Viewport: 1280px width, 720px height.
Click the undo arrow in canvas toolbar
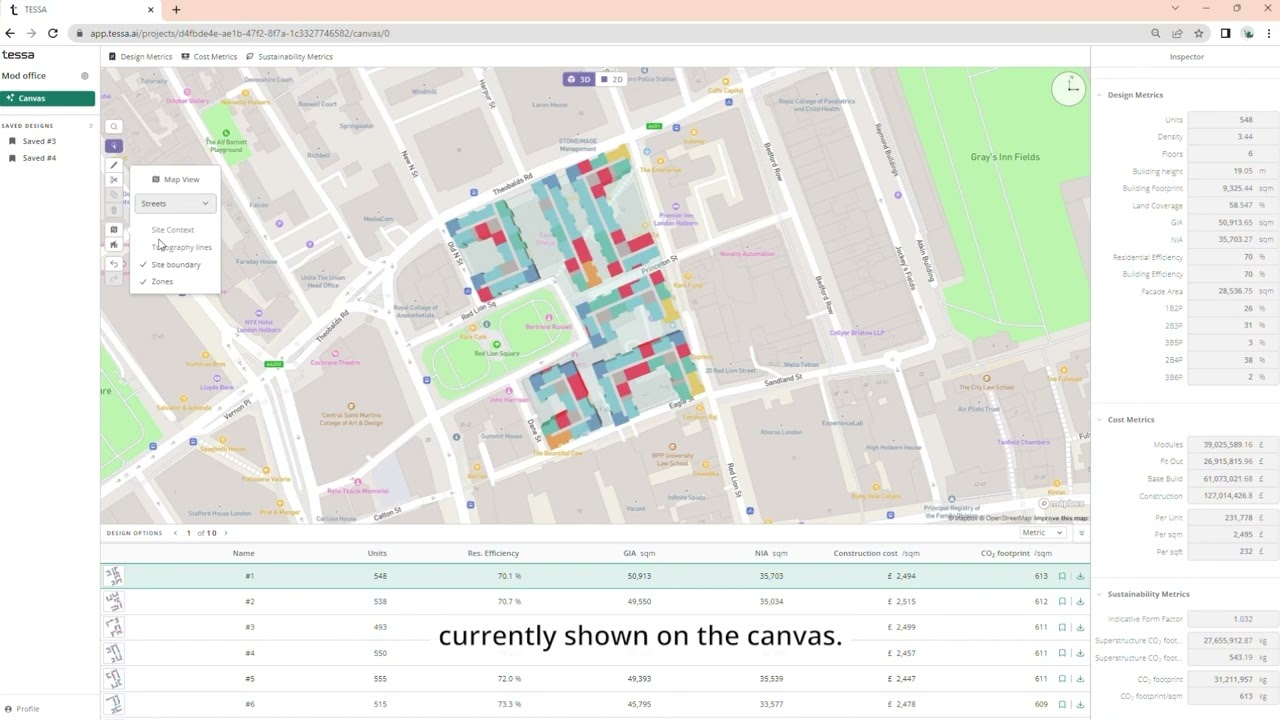[x=114, y=264]
